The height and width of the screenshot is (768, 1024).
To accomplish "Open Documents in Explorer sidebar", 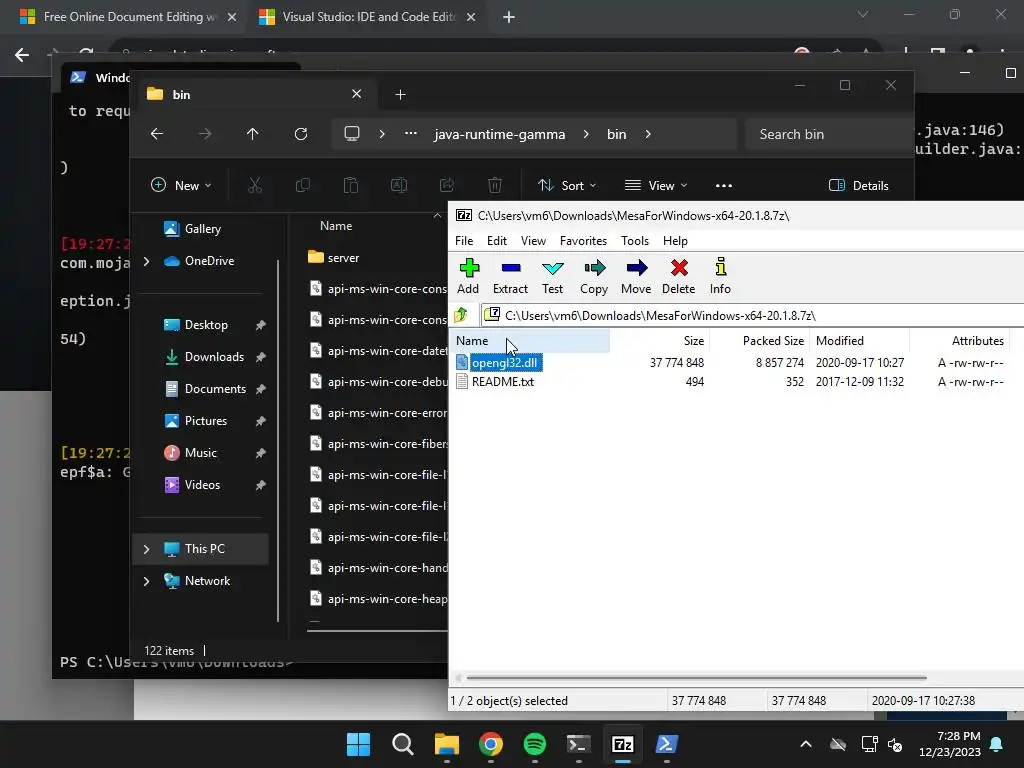I will (x=204, y=389).
